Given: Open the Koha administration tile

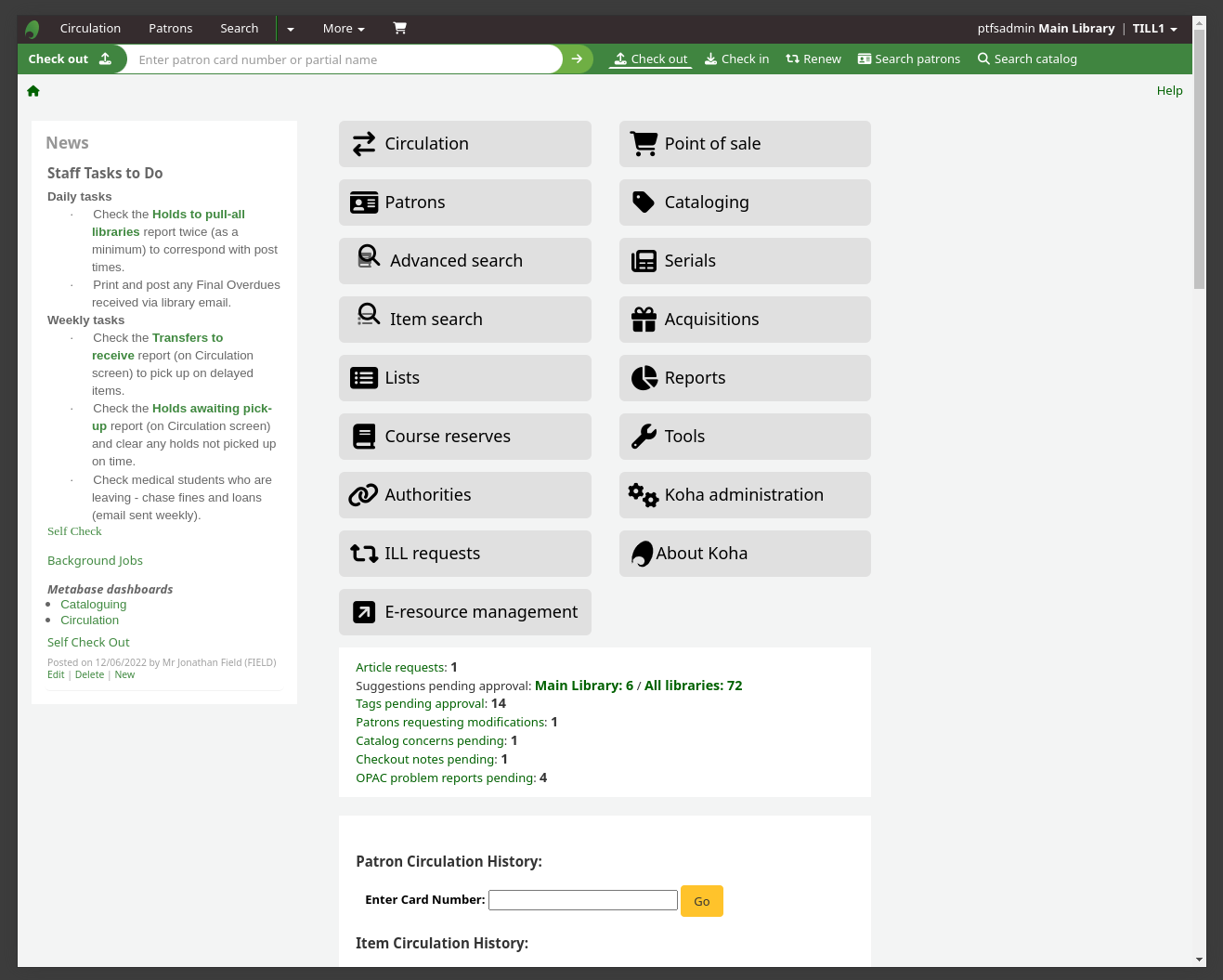Looking at the screenshot, I should [744, 495].
